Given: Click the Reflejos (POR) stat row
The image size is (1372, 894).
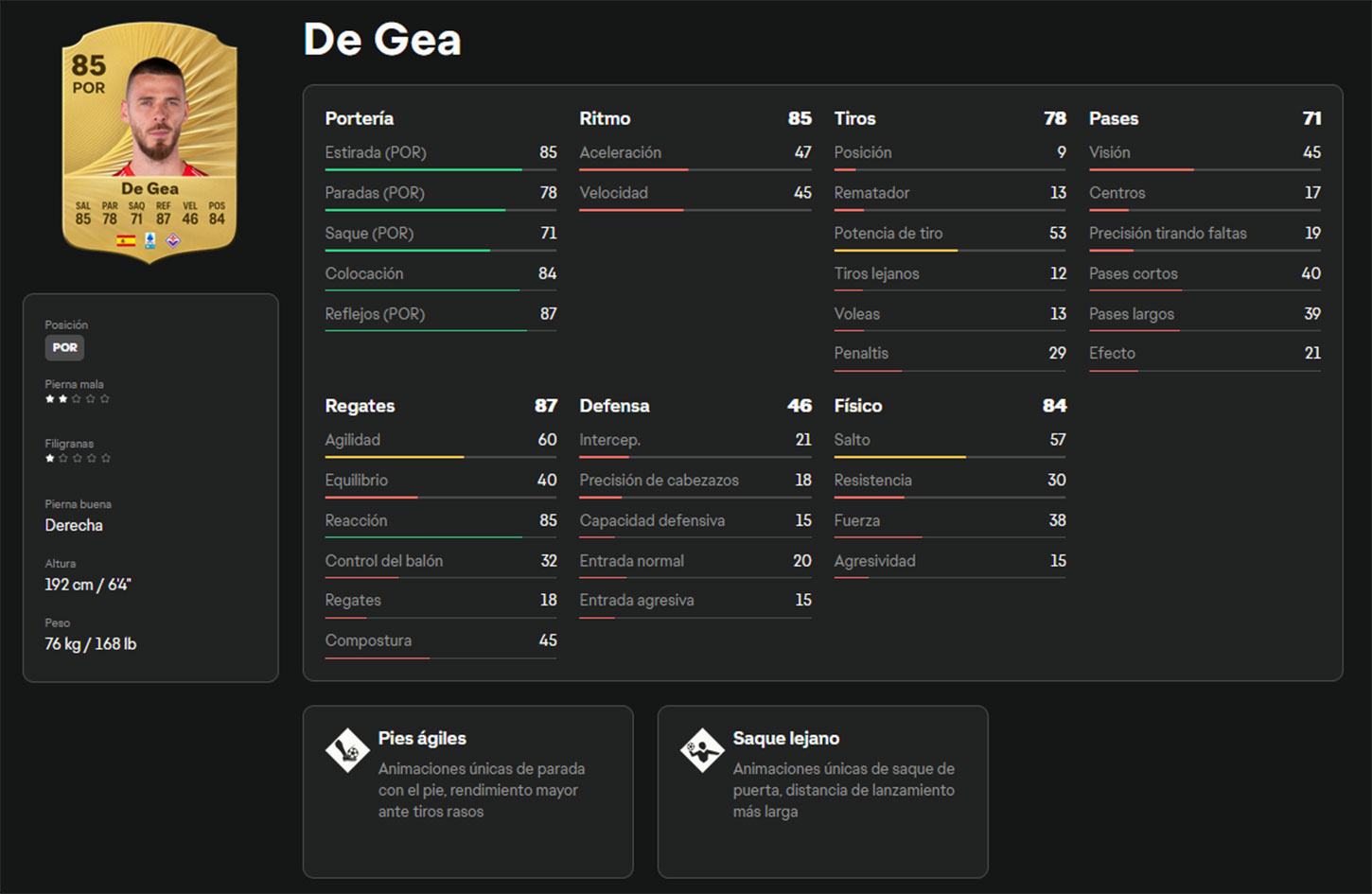Looking at the screenshot, I should pyautogui.click(x=440, y=314).
